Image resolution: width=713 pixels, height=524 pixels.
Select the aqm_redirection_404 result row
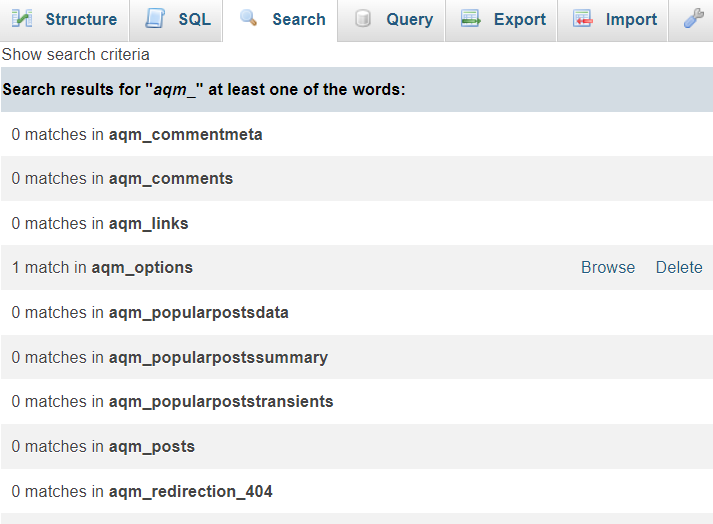(142, 491)
